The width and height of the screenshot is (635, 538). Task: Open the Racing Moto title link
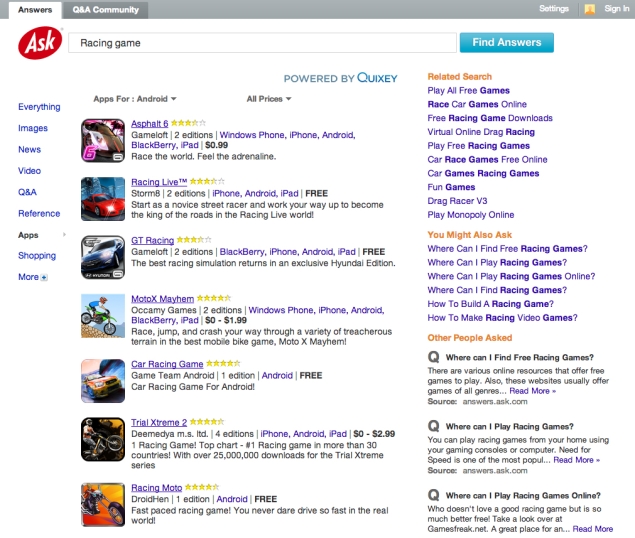(x=156, y=487)
